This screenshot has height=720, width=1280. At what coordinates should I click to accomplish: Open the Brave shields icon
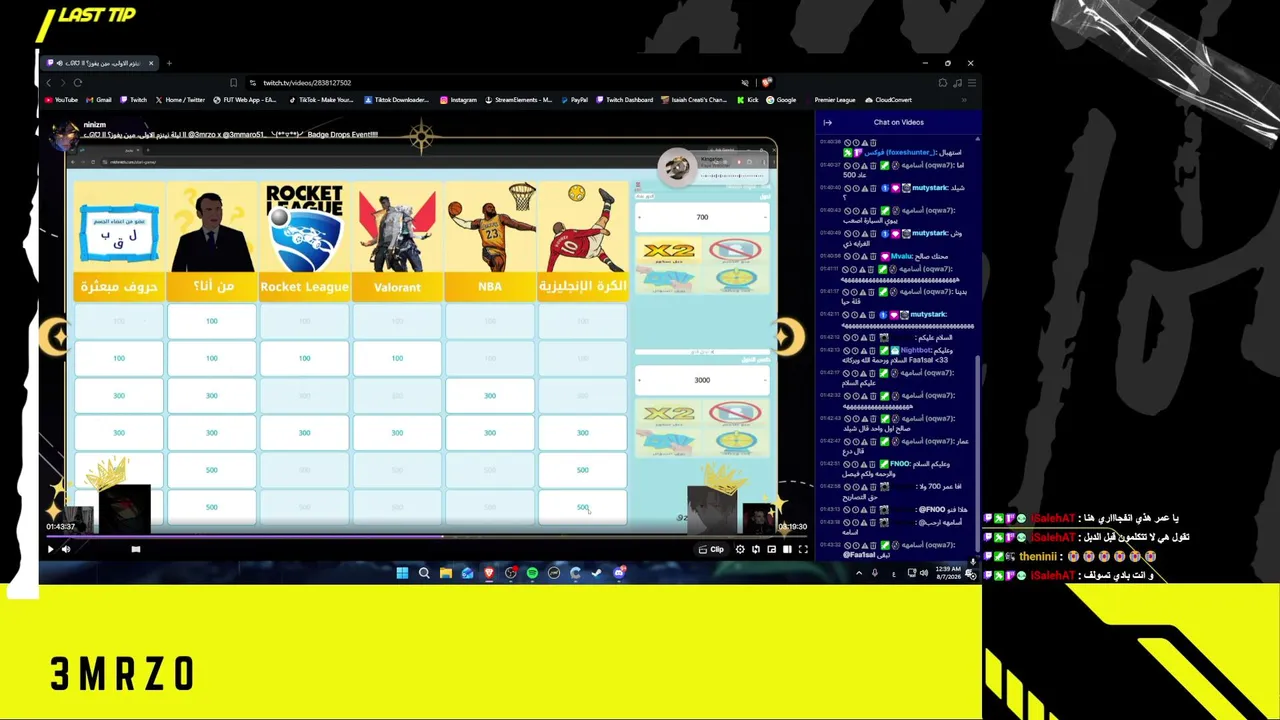click(x=766, y=83)
